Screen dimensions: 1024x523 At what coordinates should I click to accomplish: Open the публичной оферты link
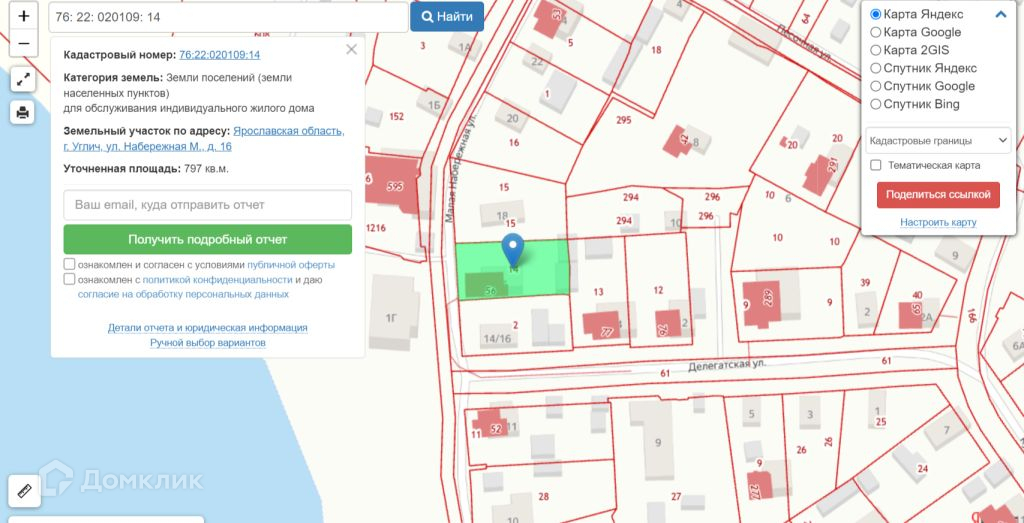(291, 265)
